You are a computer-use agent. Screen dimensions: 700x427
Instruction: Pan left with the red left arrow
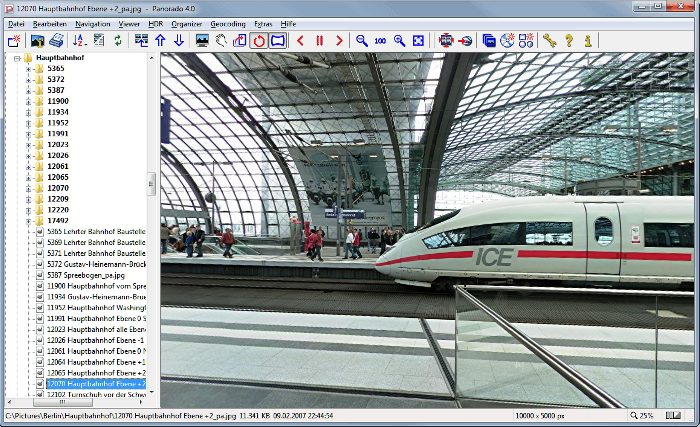(300, 41)
